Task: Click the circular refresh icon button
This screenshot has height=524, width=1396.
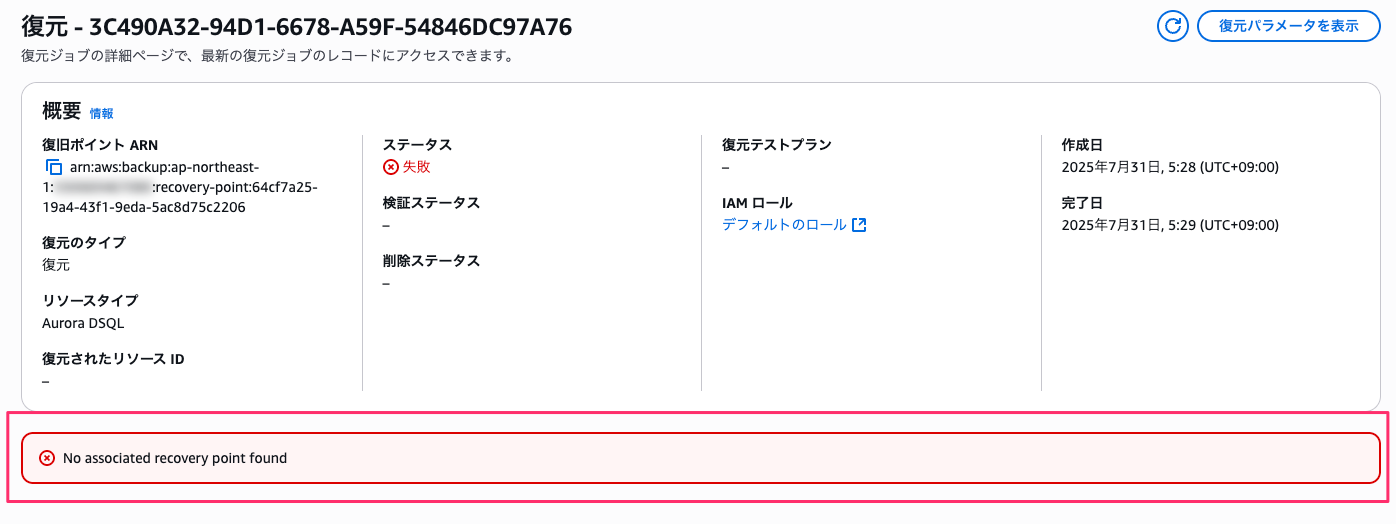Action: pos(1172,26)
